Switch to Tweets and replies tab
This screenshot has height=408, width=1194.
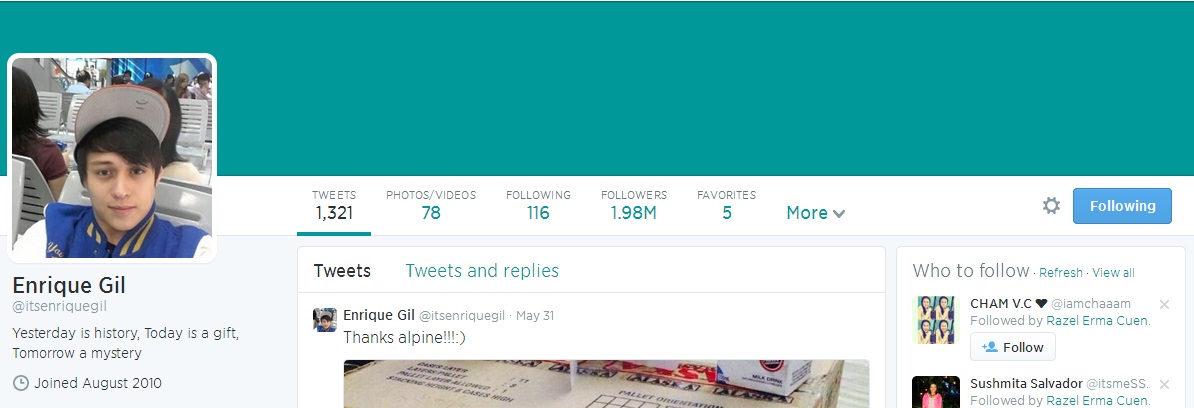(x=482, y=270)
